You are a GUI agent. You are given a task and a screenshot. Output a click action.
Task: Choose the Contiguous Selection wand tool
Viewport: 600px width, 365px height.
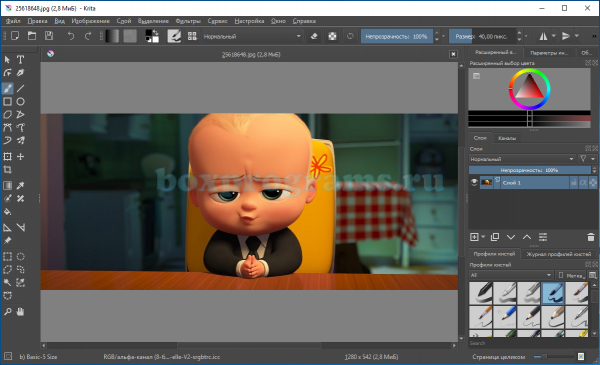click(7, 283)
